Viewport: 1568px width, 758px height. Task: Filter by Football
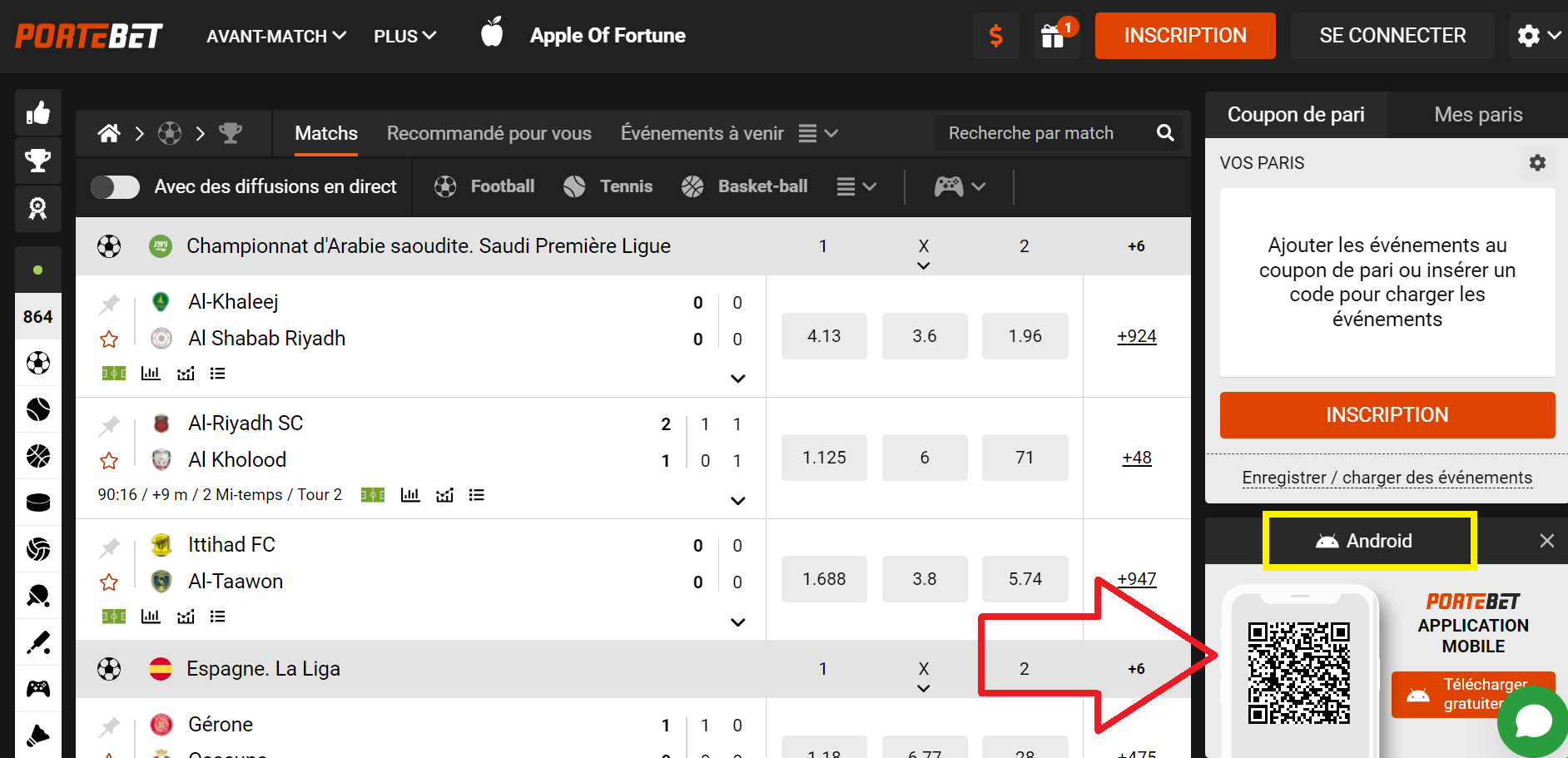click(x=484, y=186)
